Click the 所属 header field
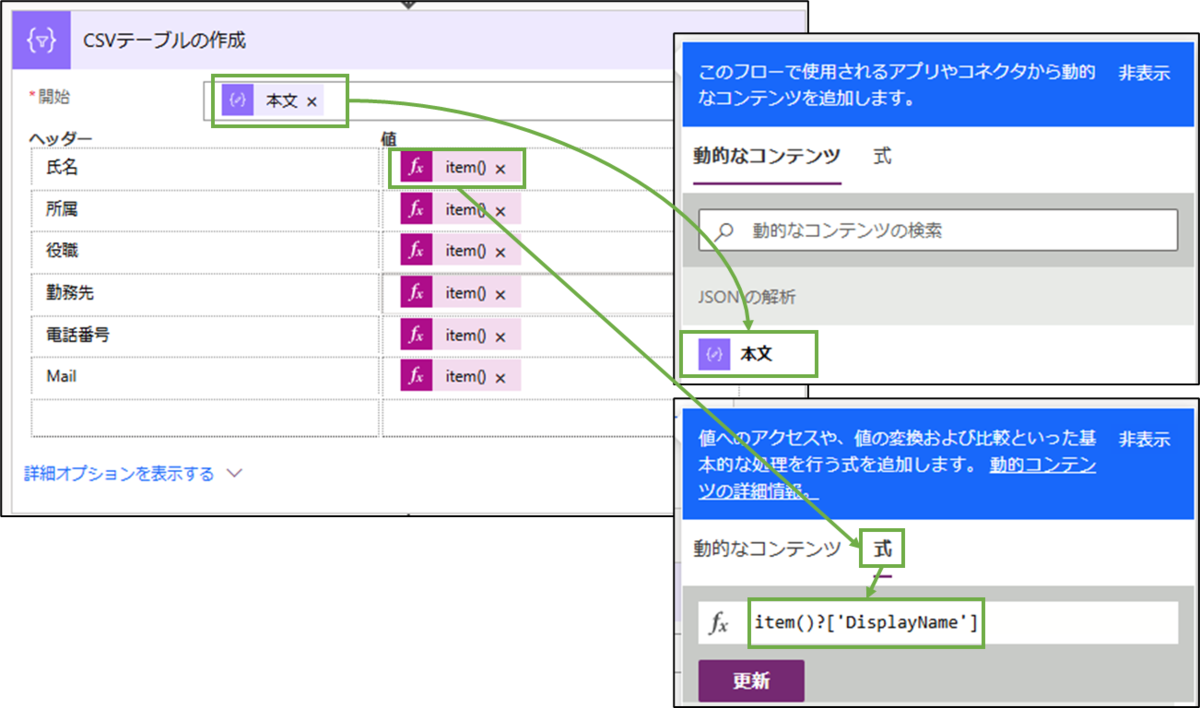The height and width of the screenshot is (708, 1200). pos(205,210)
